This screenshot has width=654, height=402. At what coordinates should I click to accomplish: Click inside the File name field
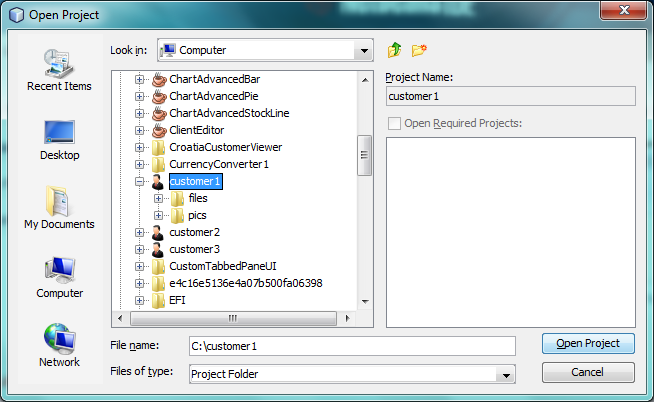pos(350,345)
